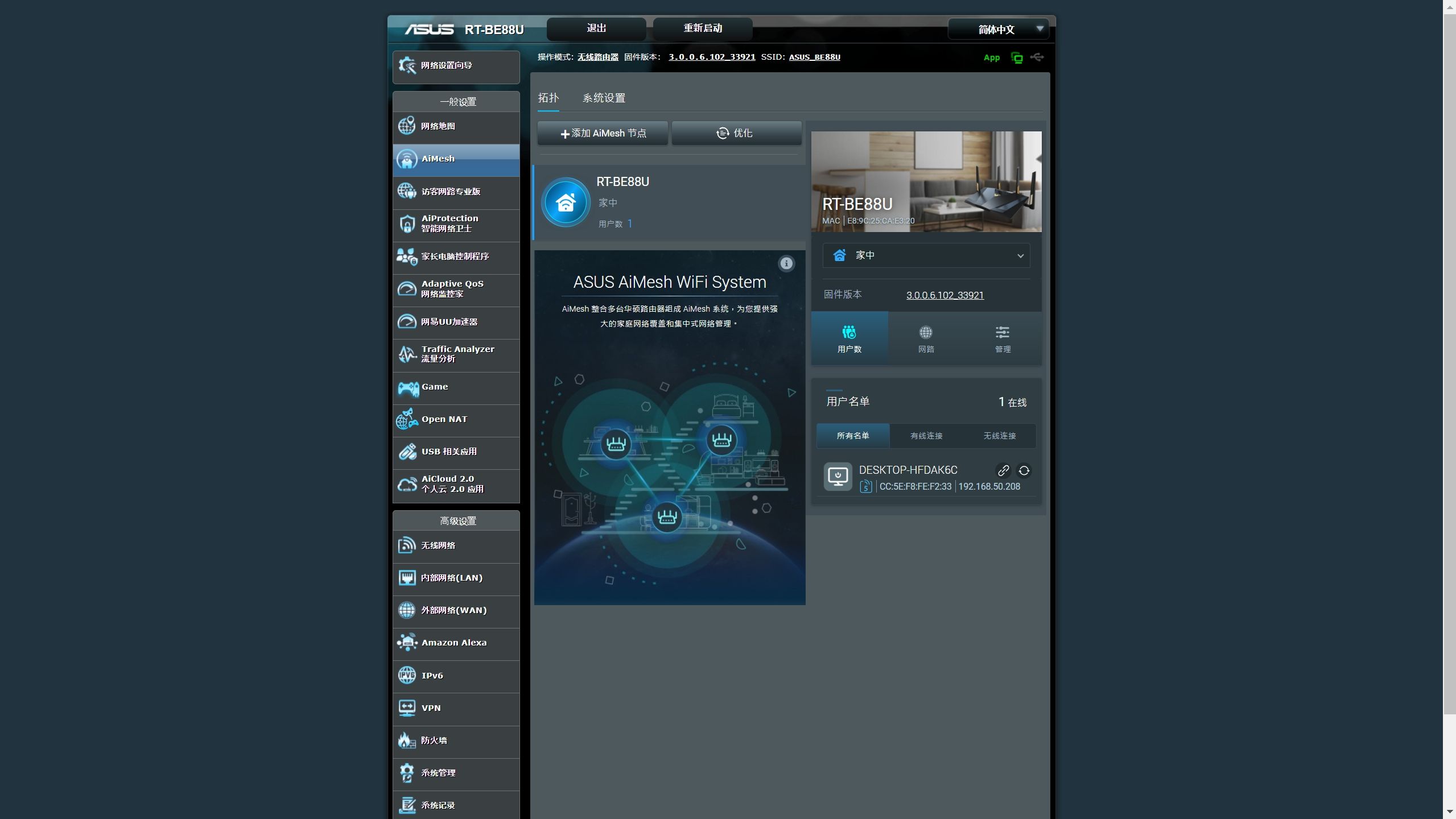Select the 网路 panel tab
This screenshot has width=1456, height=819.
click(926, 338)
